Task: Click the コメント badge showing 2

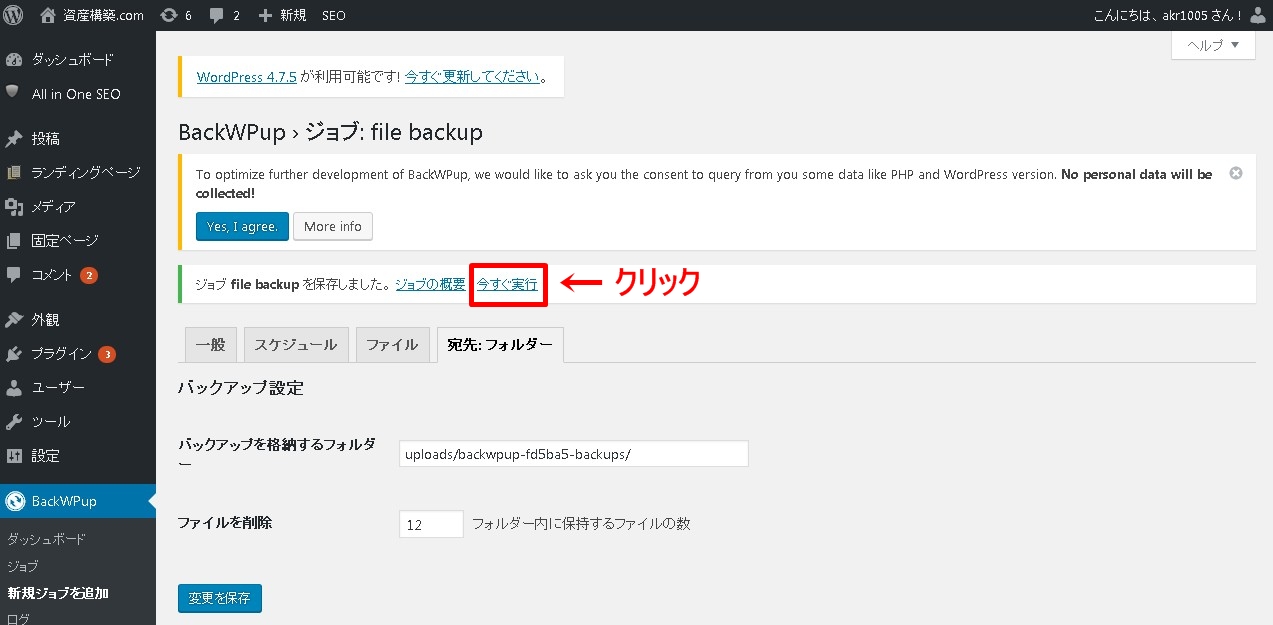Action: [89, 275]
